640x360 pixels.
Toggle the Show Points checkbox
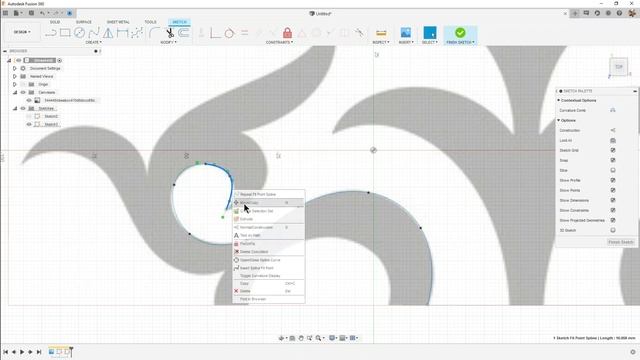coord(613,190)
